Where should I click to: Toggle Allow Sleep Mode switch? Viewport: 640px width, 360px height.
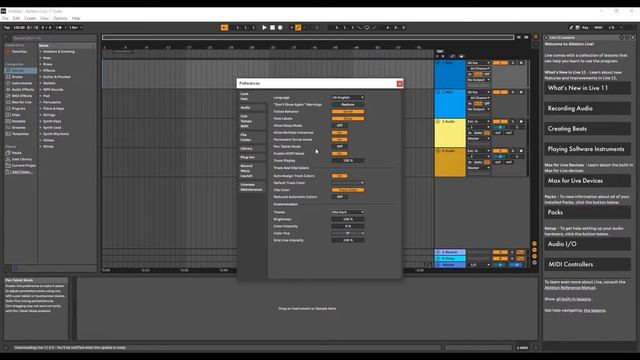[340, 125]
